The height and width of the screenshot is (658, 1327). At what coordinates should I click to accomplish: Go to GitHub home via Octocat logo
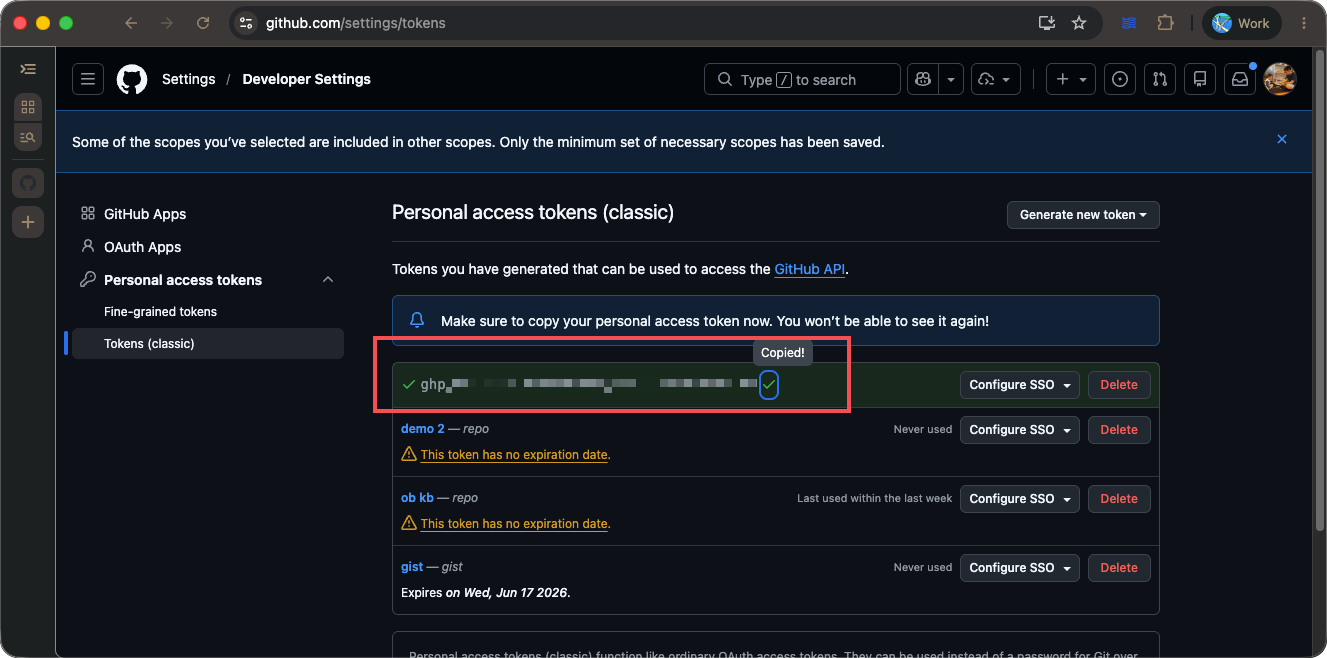(132, 79)
